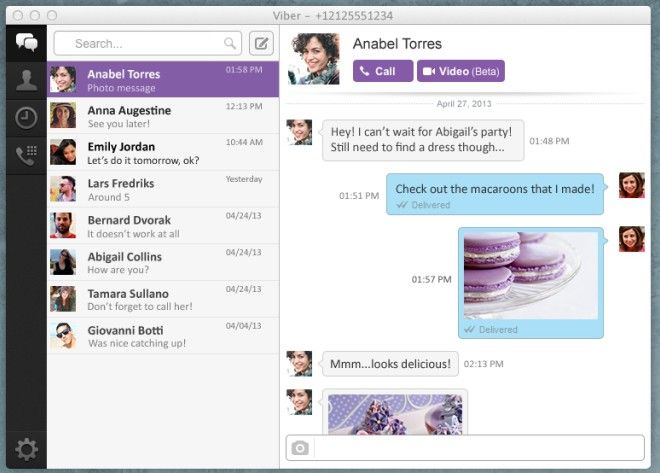Open the contacts sidebar icon
The height and width of the screenshot is (473, 660).
pyautogui.click(x=26, y=81)
